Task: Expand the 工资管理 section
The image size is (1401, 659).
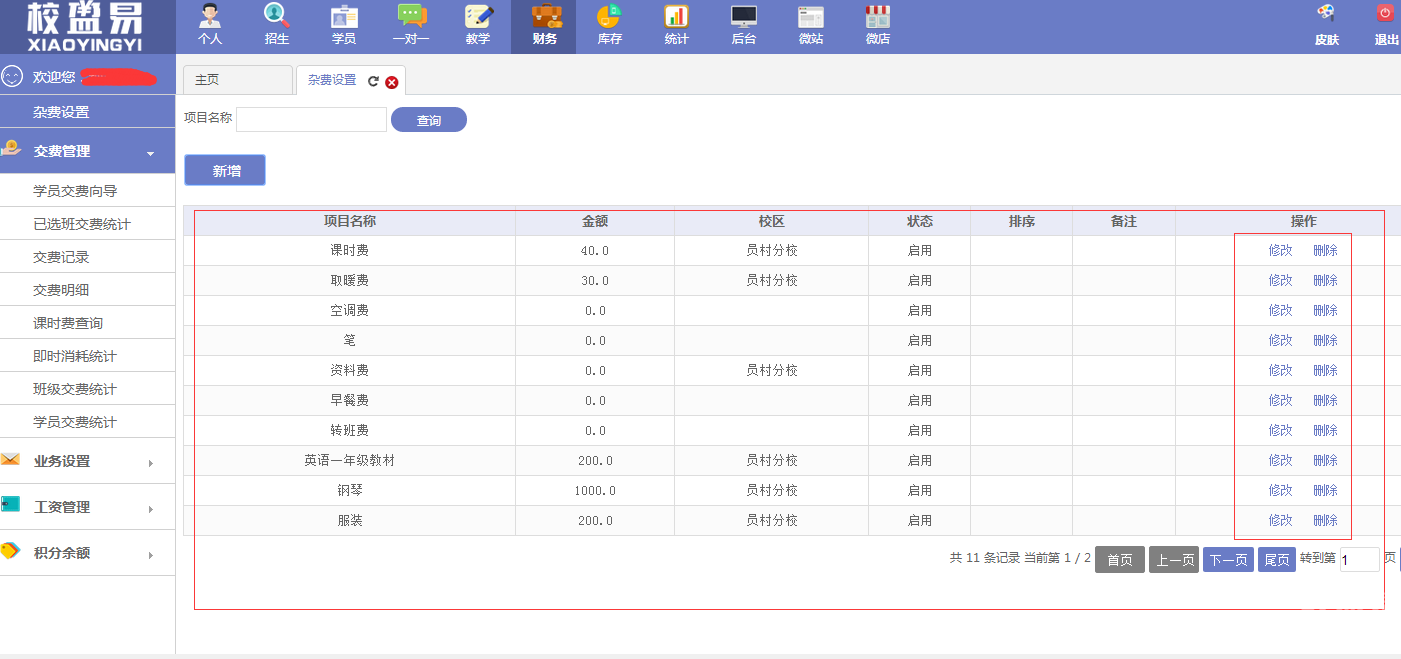Action: tap(87, 507)
